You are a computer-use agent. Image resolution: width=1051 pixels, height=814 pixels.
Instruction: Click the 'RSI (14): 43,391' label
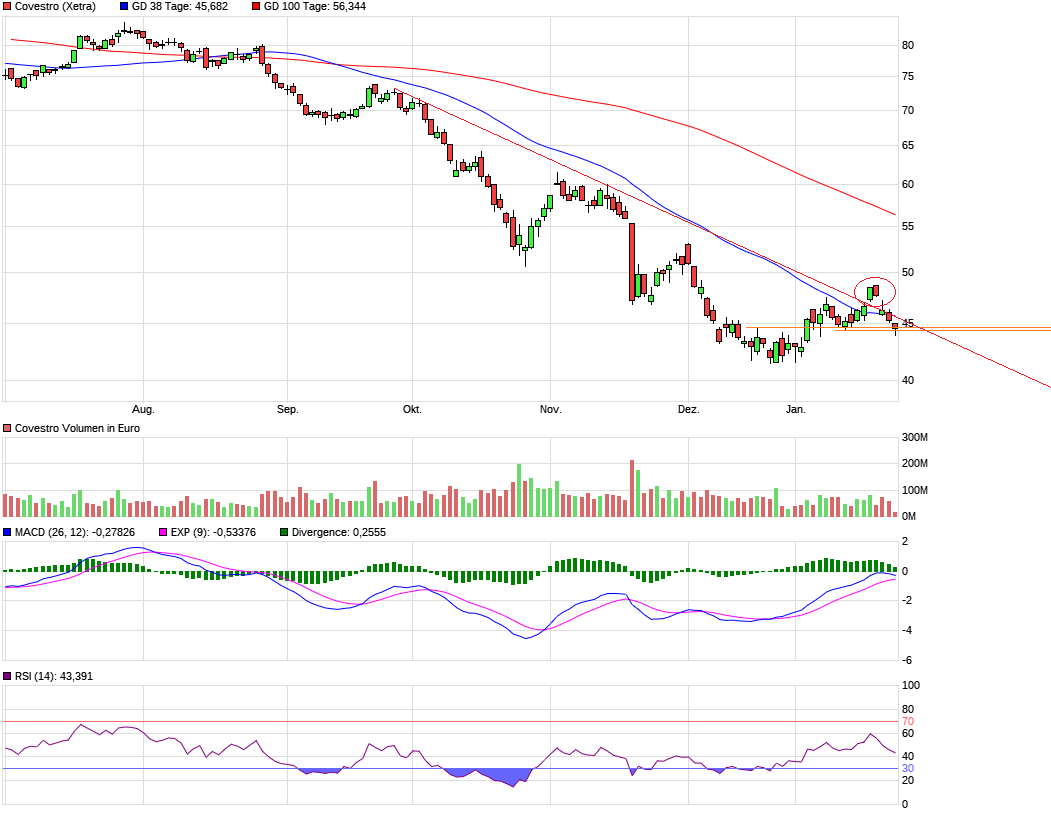point(54,677)
